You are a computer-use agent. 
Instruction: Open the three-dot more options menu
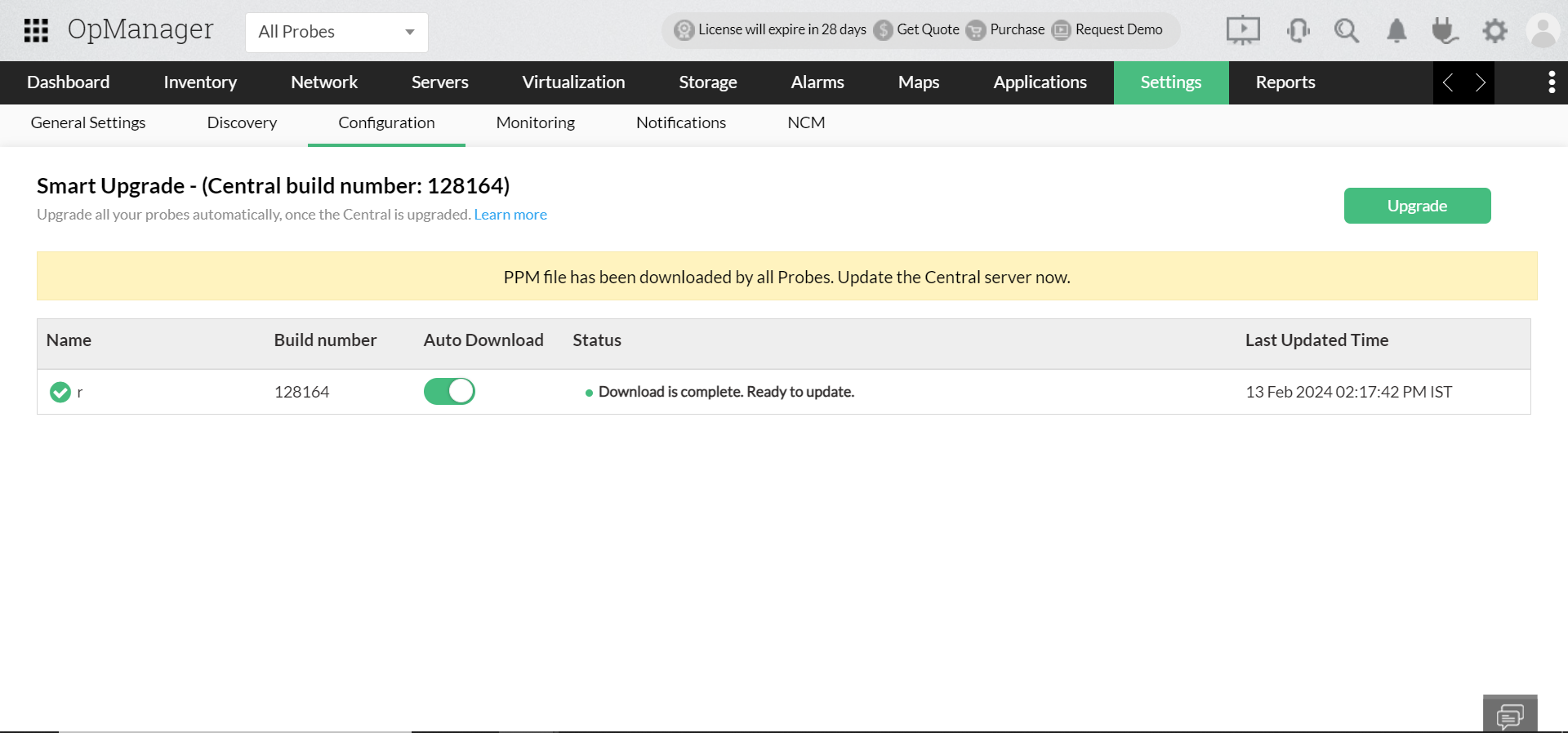point(1552,82)
